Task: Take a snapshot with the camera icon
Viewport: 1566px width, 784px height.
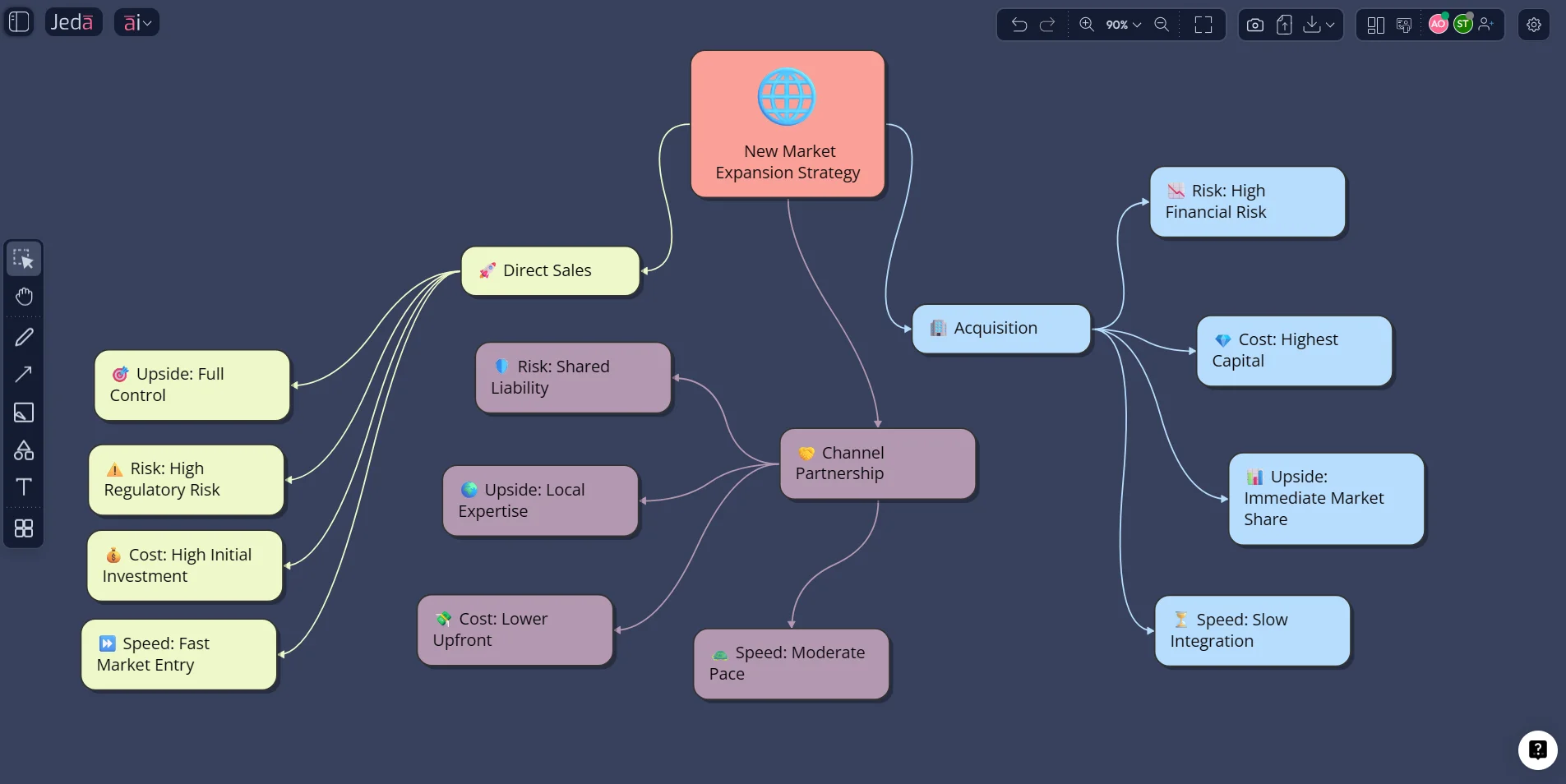Action: [1254, 25]
